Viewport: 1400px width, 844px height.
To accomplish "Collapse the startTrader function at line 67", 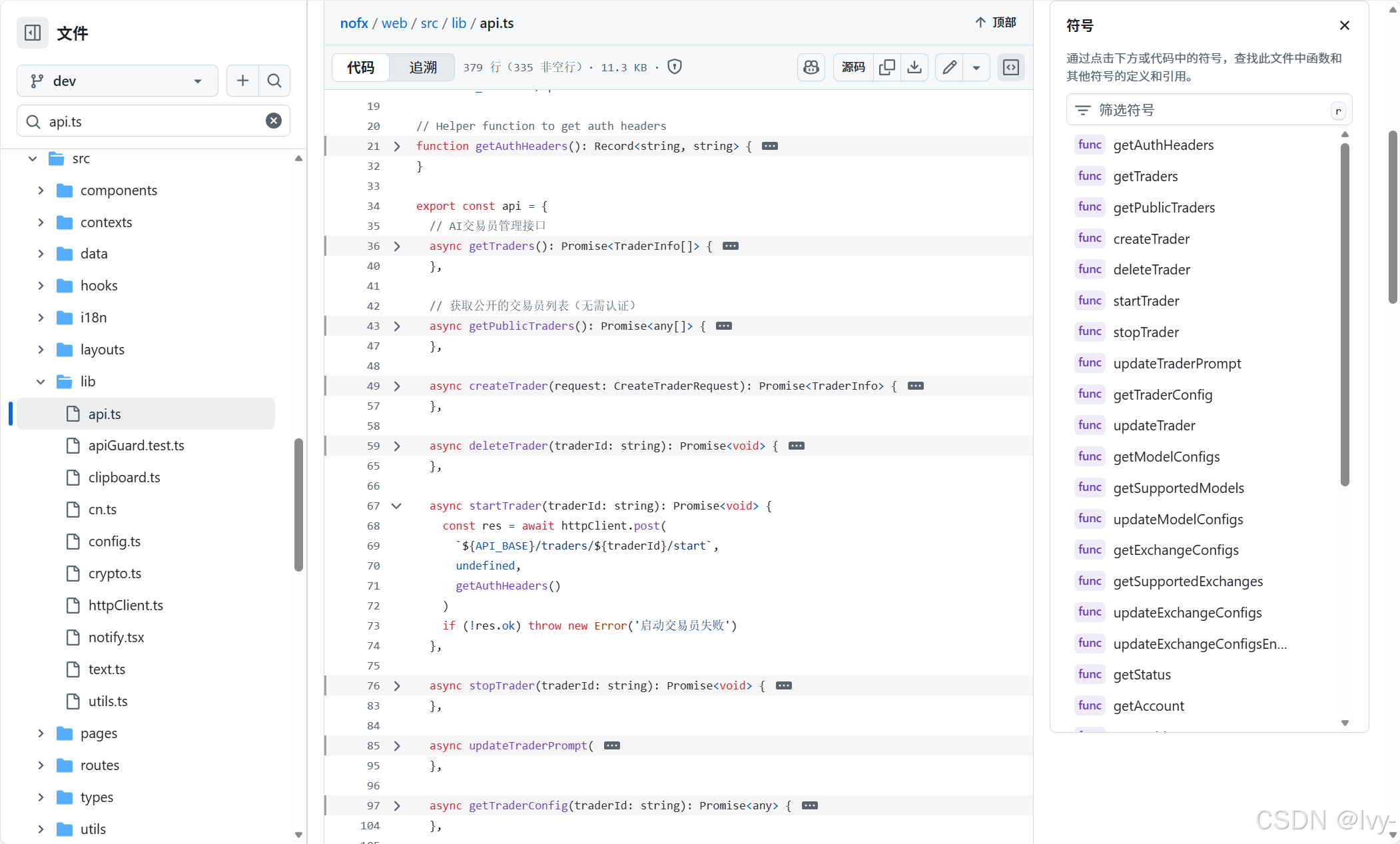I will pyautogui.click(x=396, y=506).
